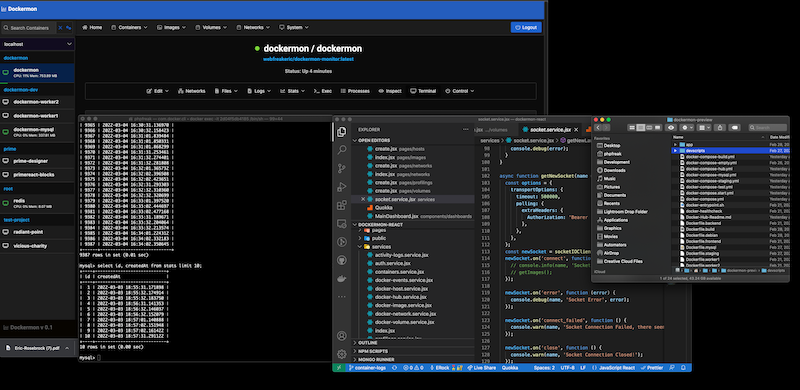The width and height of the screenshot is (800, 390).
Task: Click Finder Quick Look eye icon
Action: coord(670,127)
